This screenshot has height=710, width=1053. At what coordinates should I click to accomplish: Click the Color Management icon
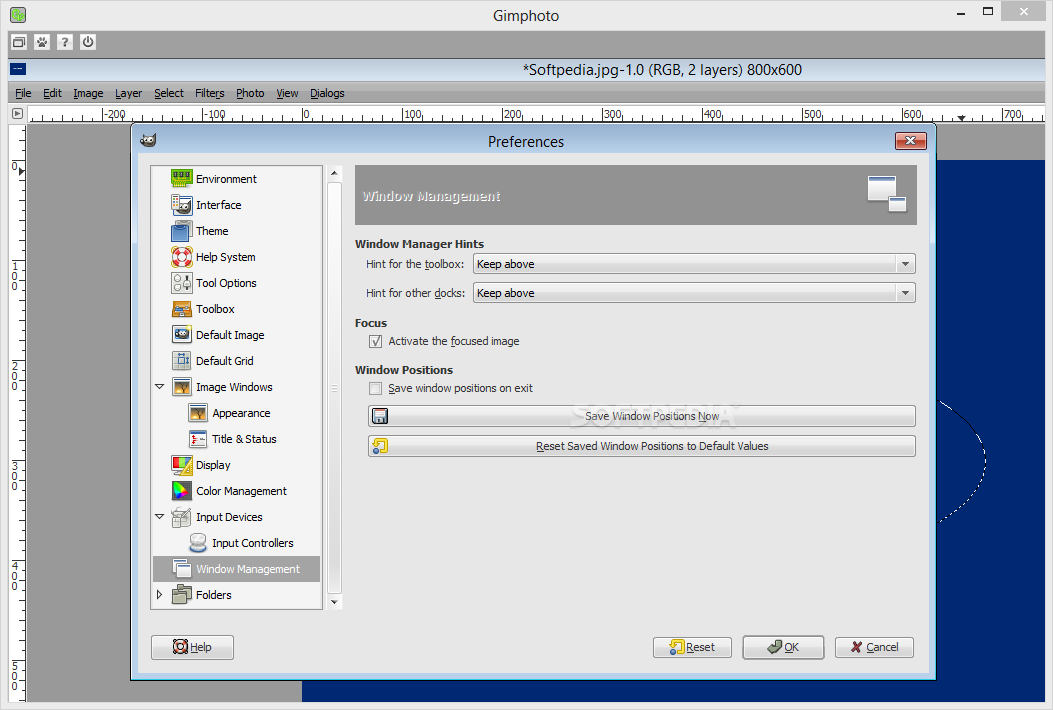click(x=182, y=491)
